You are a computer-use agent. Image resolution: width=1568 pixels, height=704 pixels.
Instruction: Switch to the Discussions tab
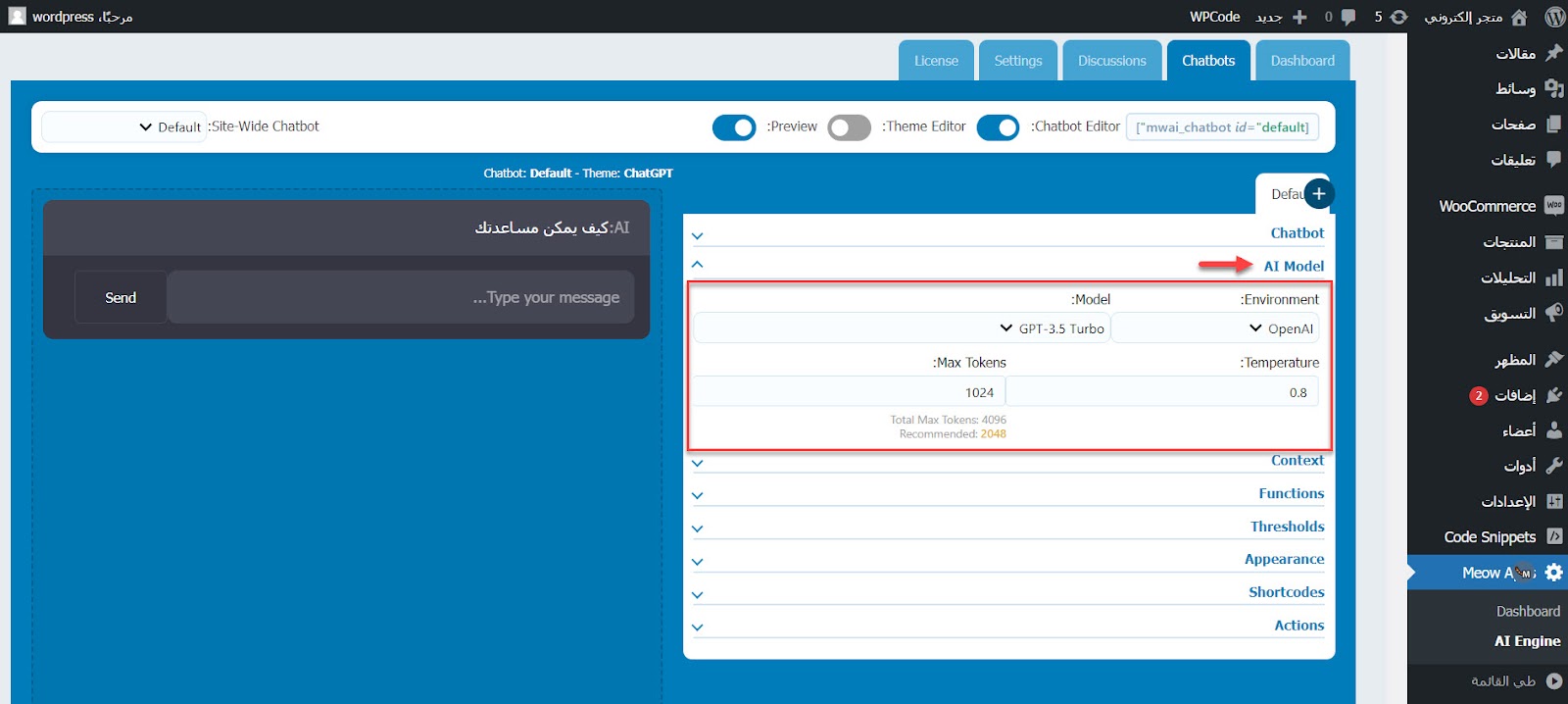coord(1111,61)
